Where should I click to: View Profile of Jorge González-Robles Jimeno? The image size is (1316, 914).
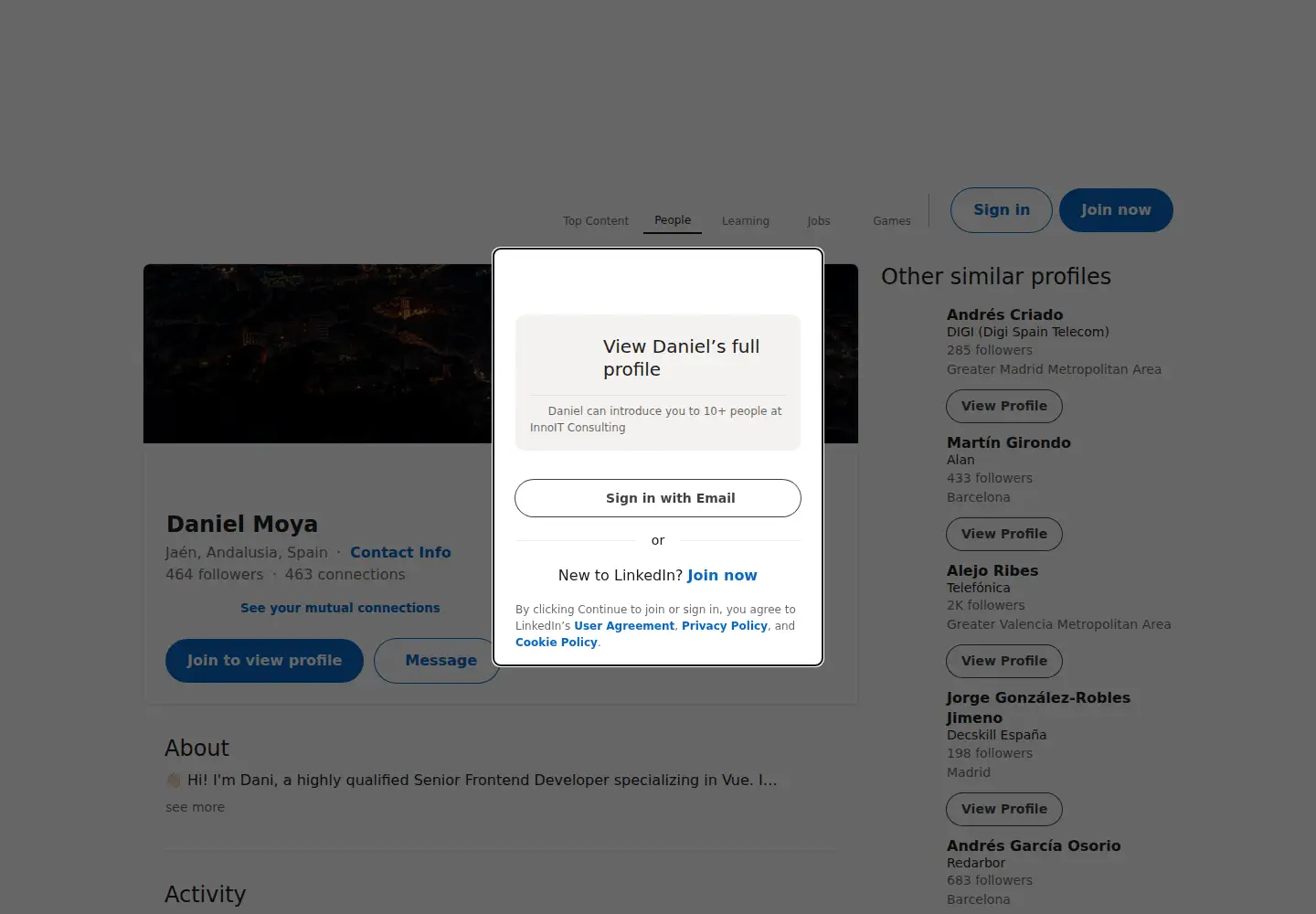coord(1004,810)
